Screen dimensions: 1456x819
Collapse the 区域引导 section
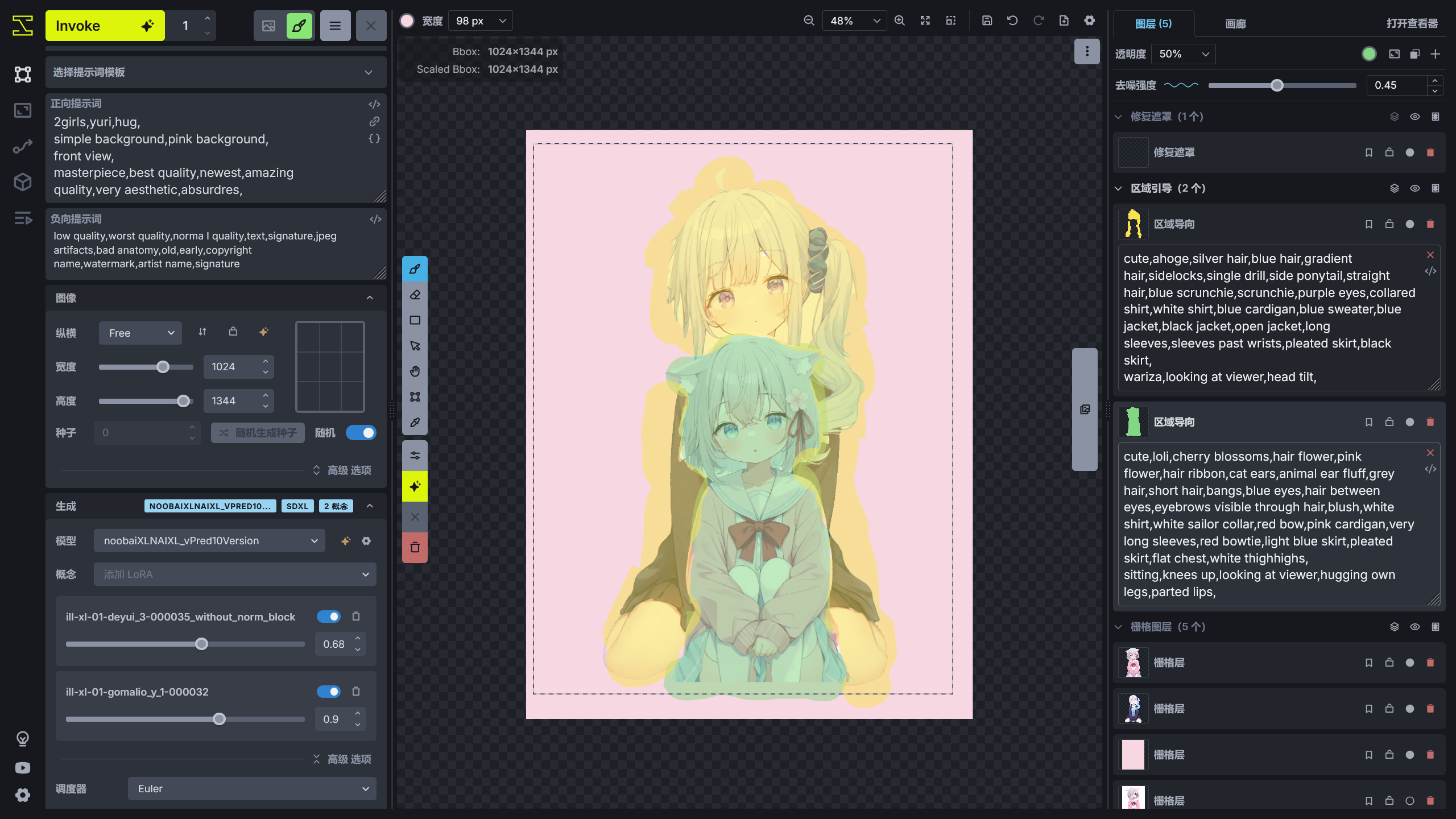coord(1118,188)
